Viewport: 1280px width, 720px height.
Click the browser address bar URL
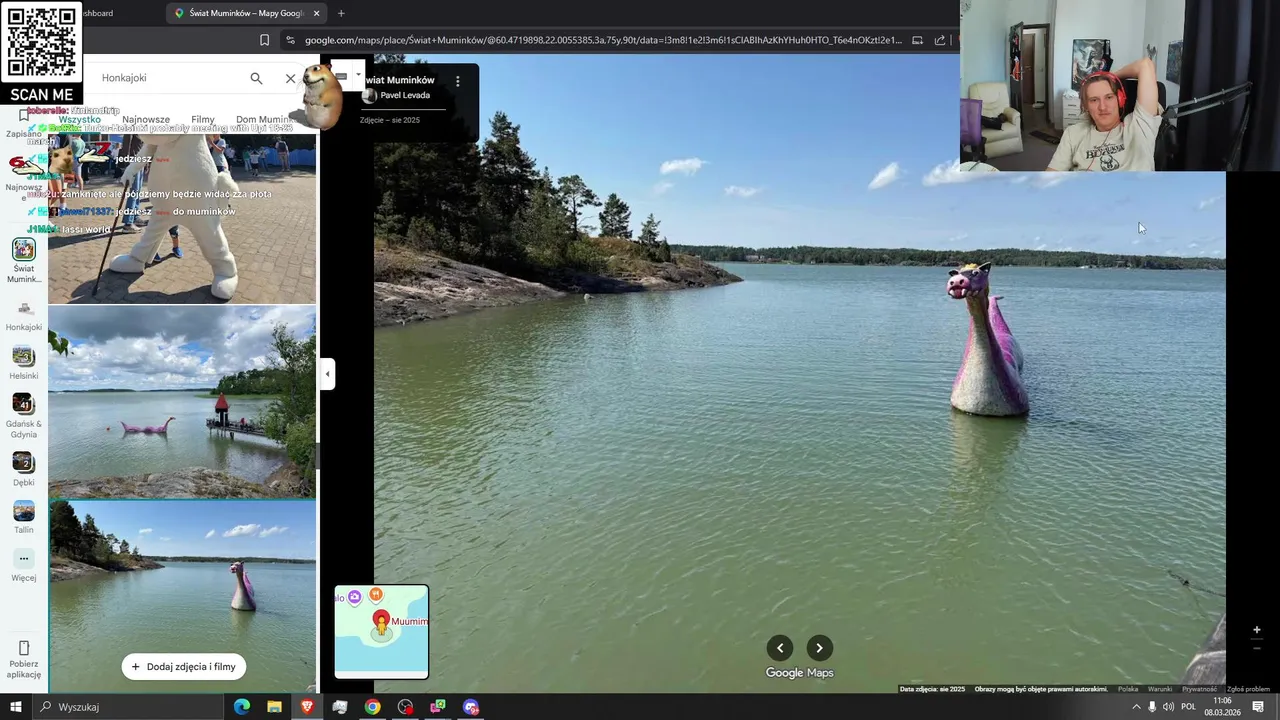tap(603, 40)
